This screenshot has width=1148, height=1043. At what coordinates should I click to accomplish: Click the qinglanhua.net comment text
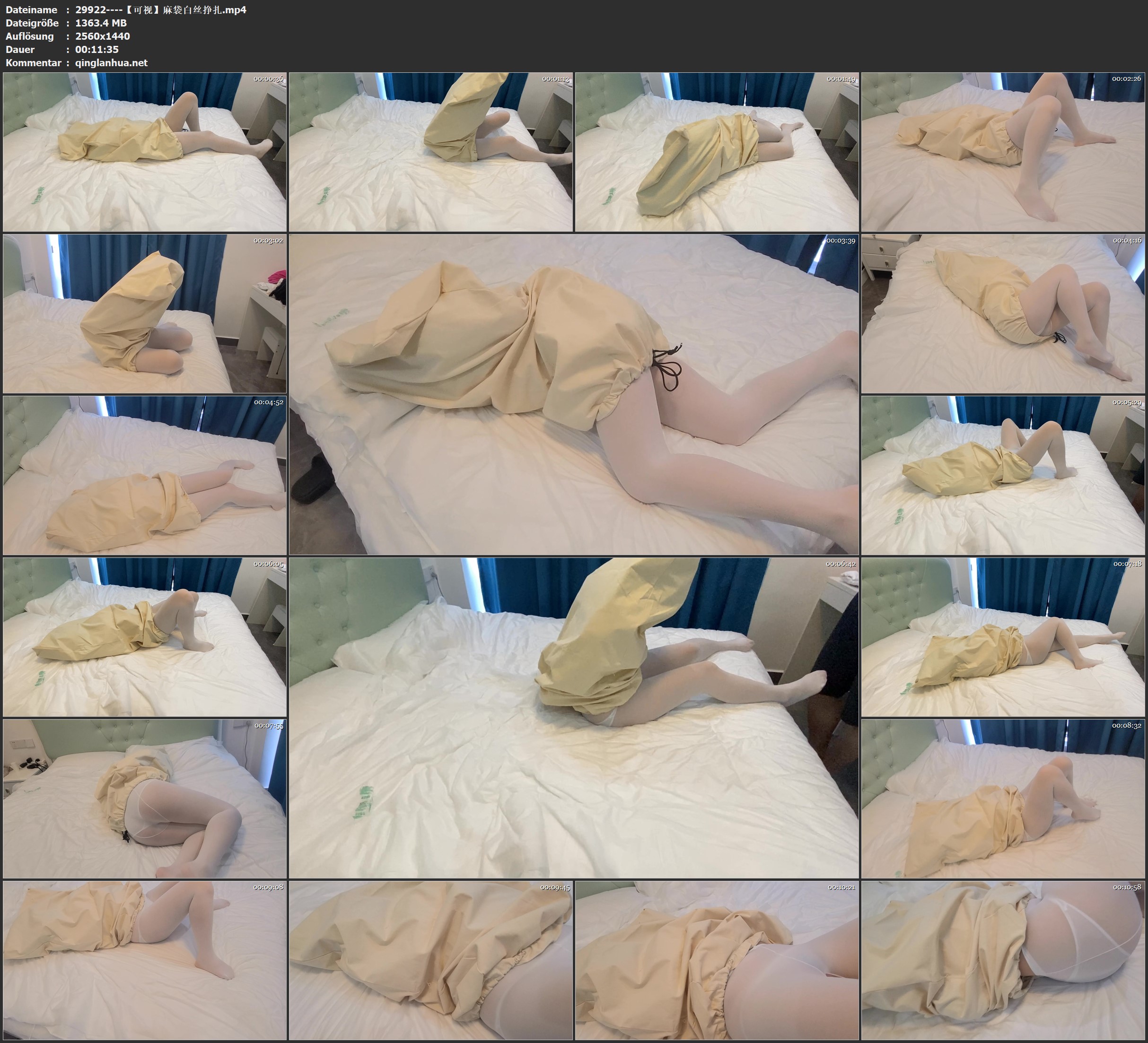coord(111,62)
